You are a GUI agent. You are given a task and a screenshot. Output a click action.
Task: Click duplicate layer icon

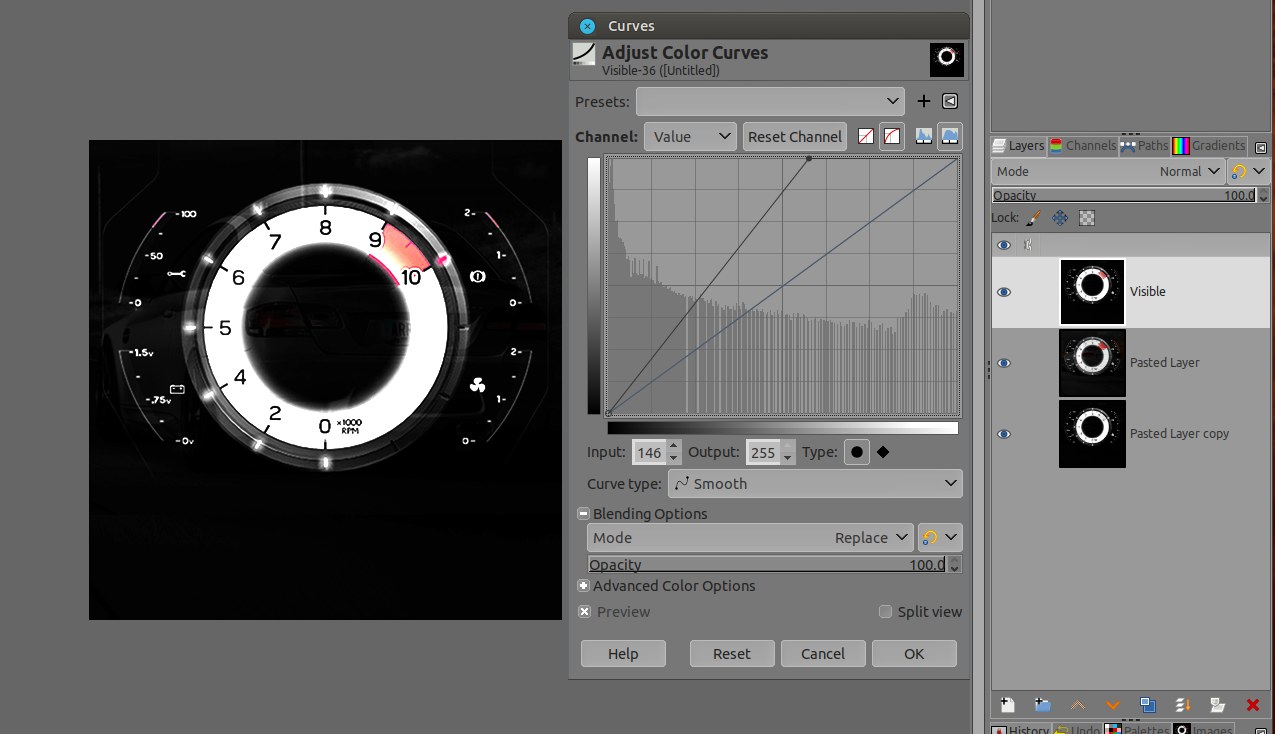1148,705
